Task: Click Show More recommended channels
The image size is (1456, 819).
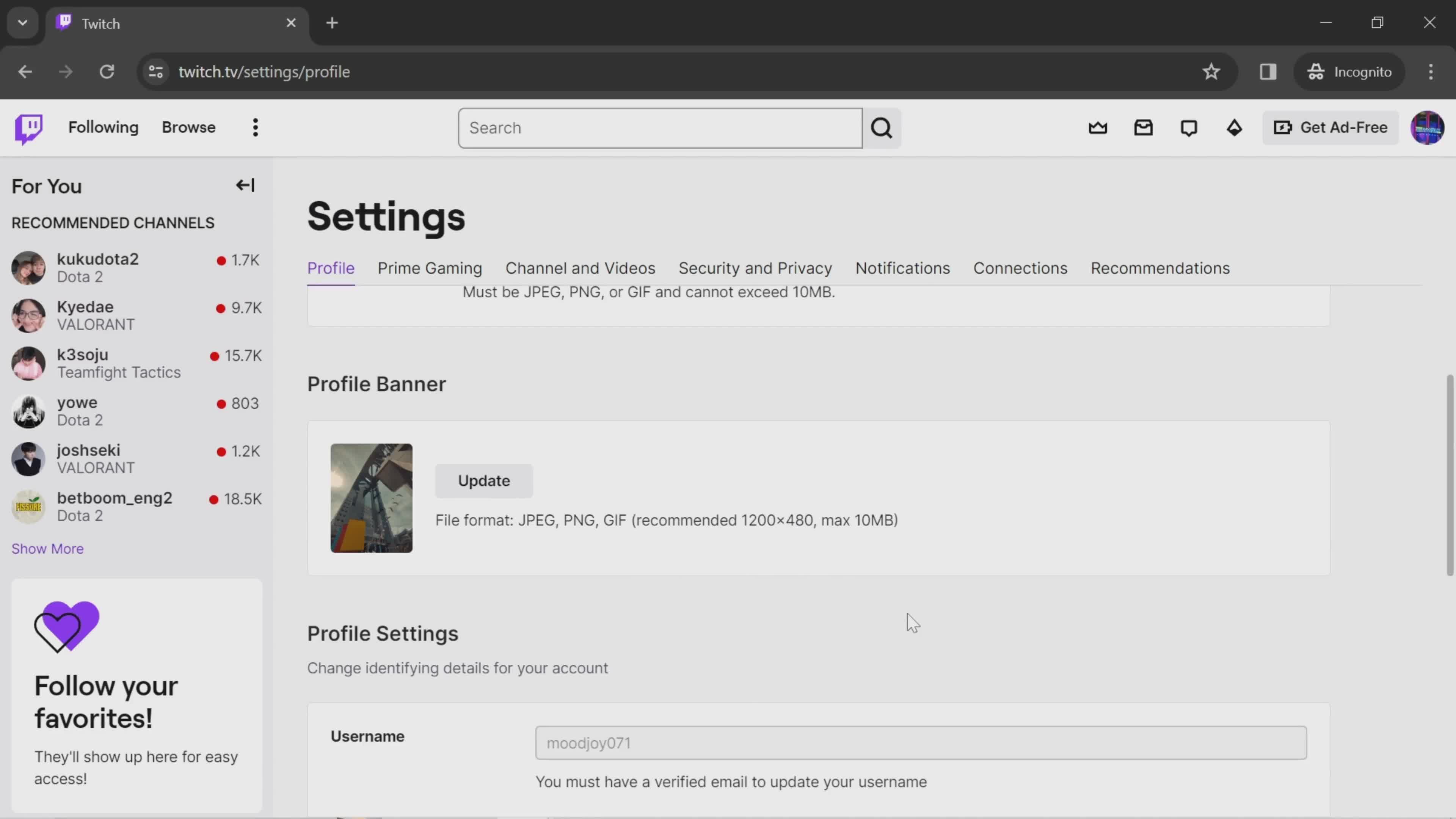Action: [47, 548]
